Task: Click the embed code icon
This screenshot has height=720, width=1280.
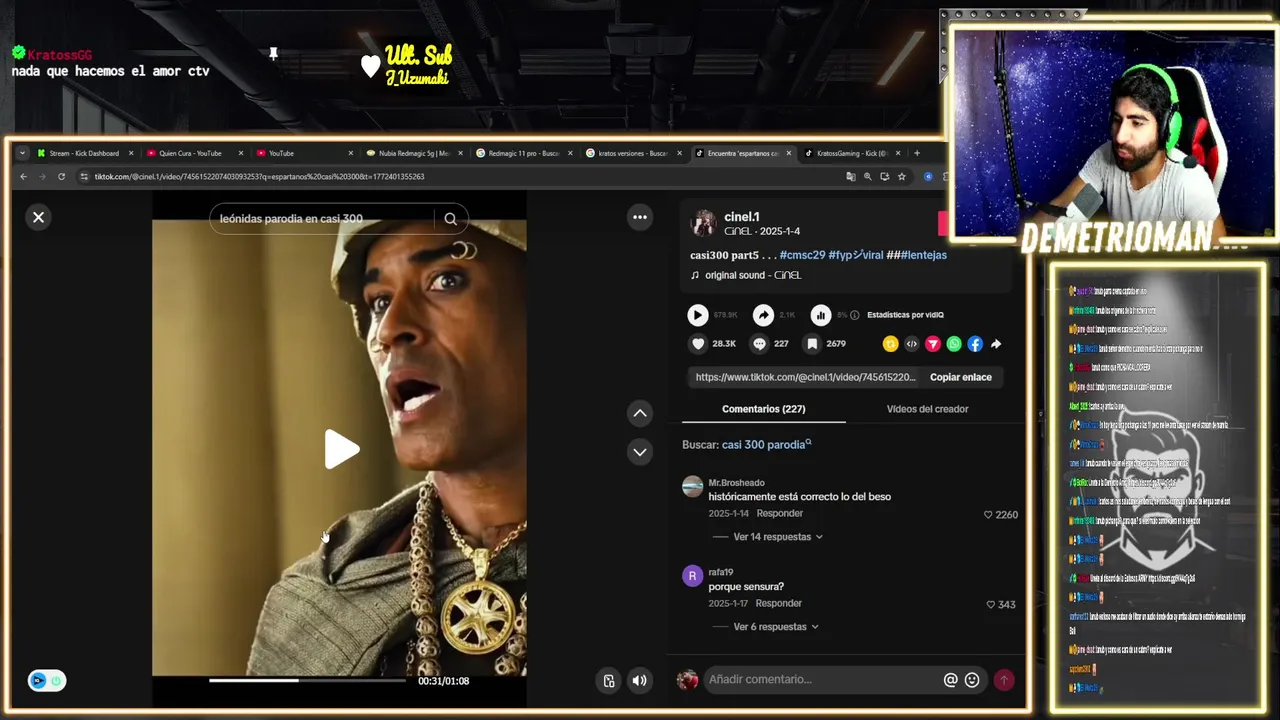Action: 911,344
